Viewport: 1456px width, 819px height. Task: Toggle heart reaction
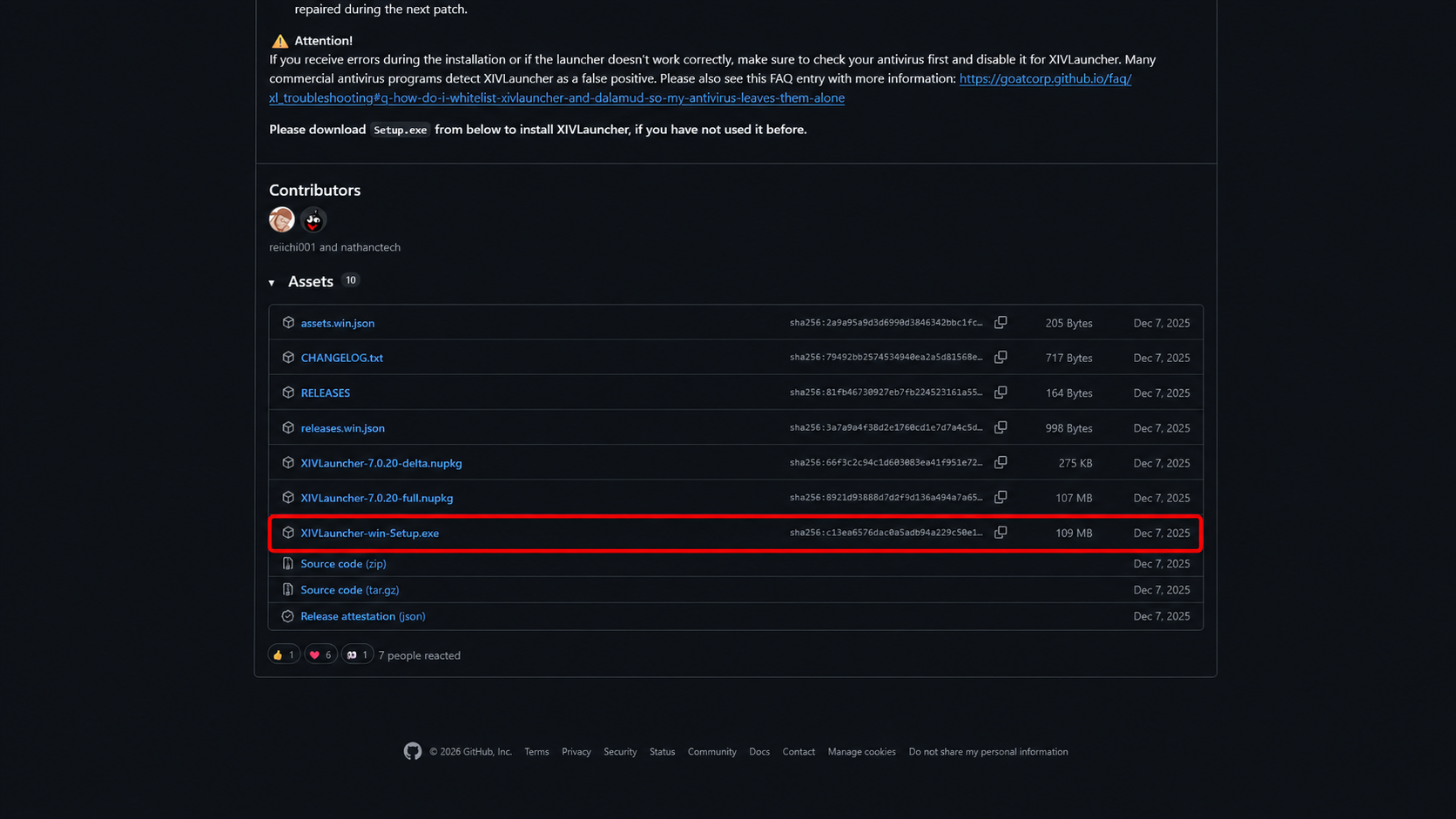(x=320, y=655)
